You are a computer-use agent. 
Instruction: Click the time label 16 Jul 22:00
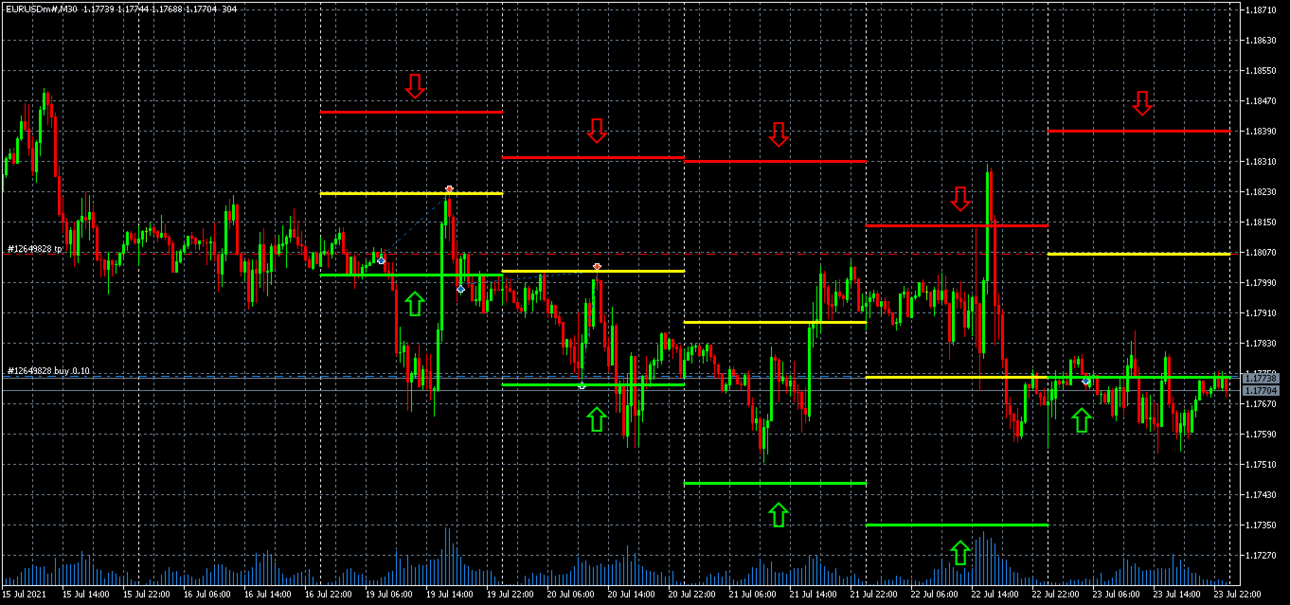coord(327,595)
